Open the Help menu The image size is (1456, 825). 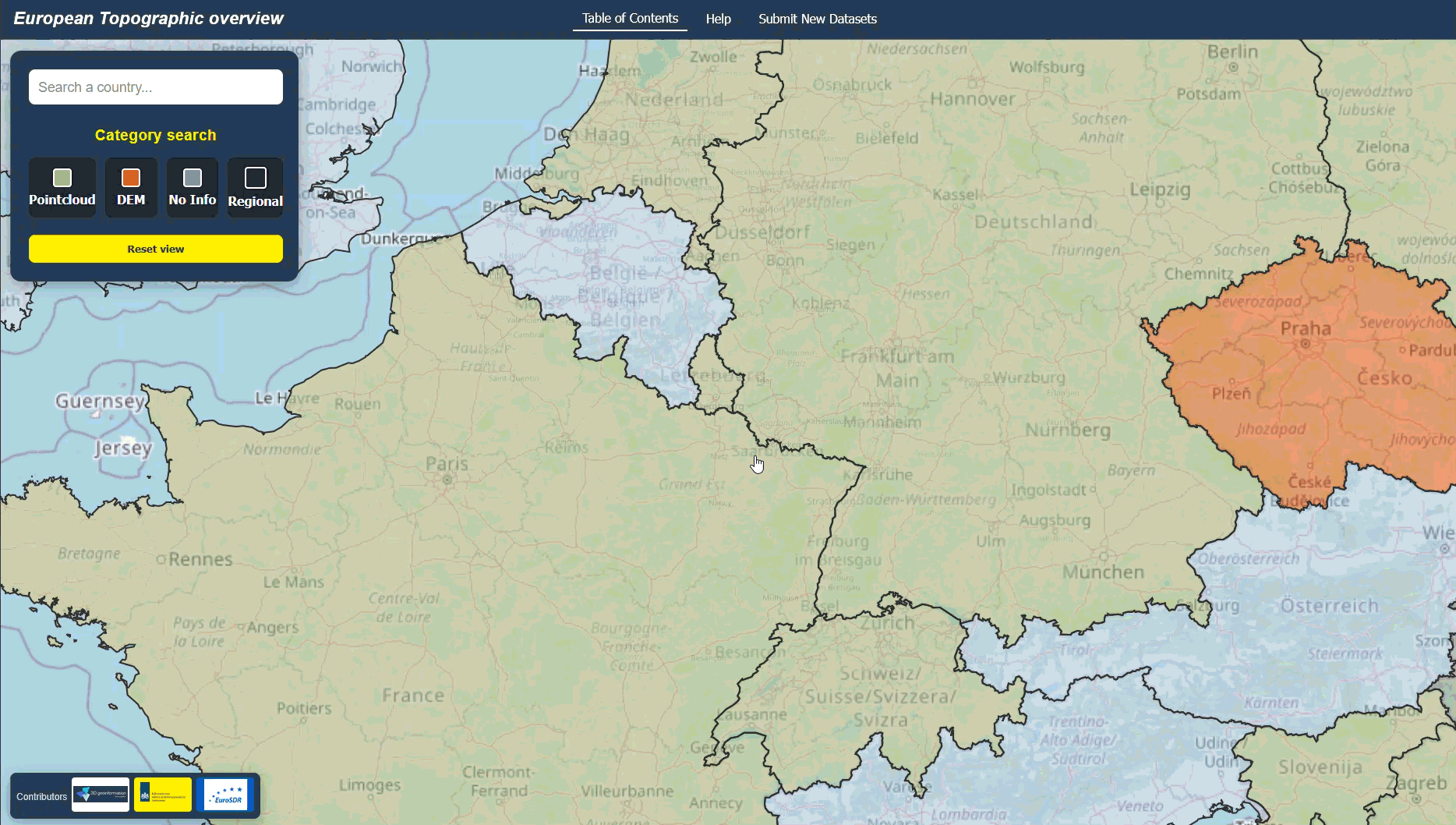(718, 19)
